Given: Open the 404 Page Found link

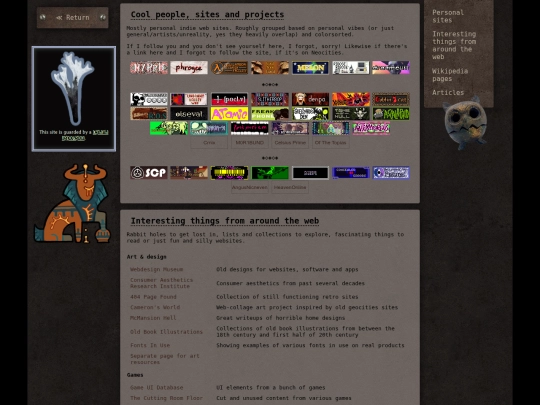Looking at the screenshot, I should click(153, 297).
